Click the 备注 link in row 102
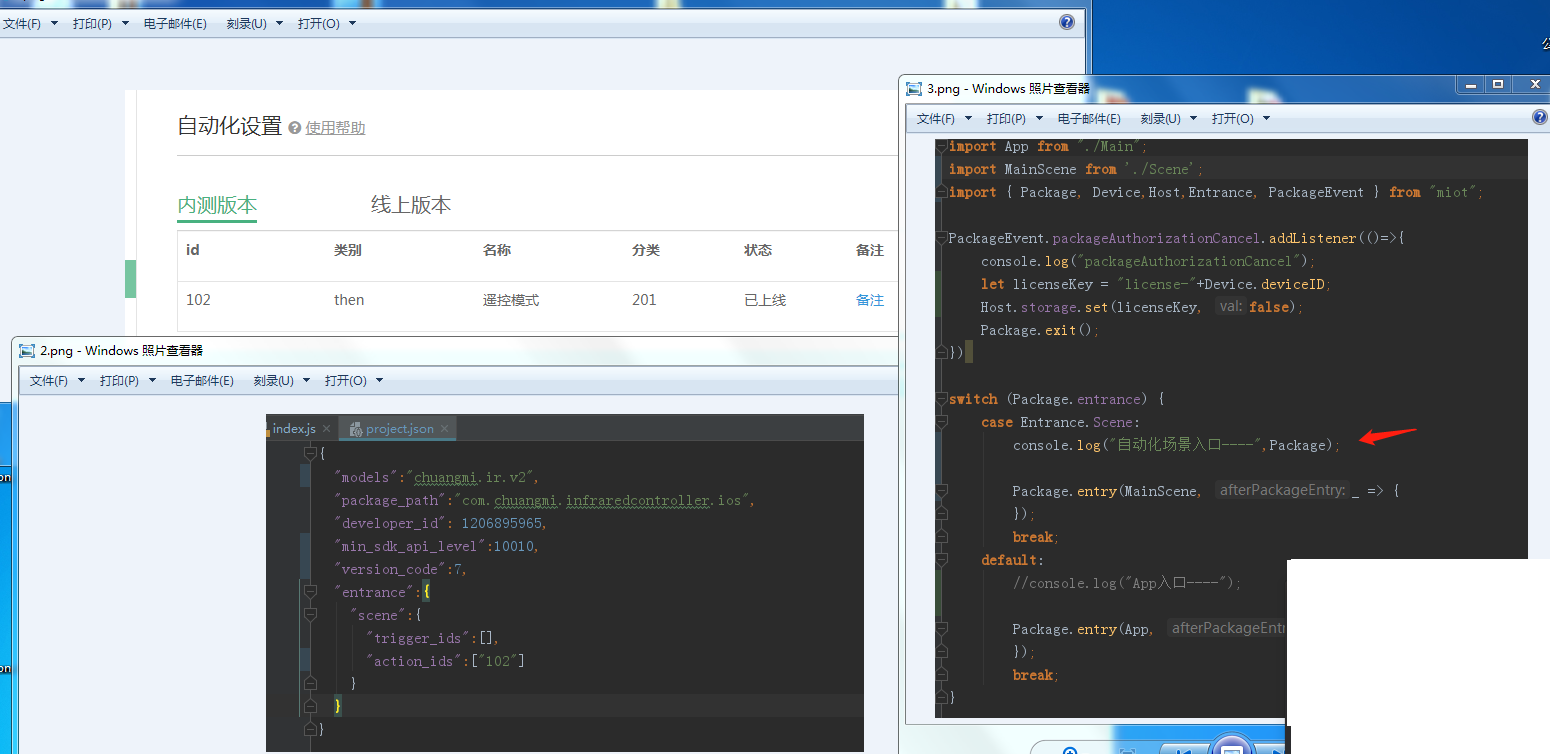1550x754 pixels. coord(869,299)
